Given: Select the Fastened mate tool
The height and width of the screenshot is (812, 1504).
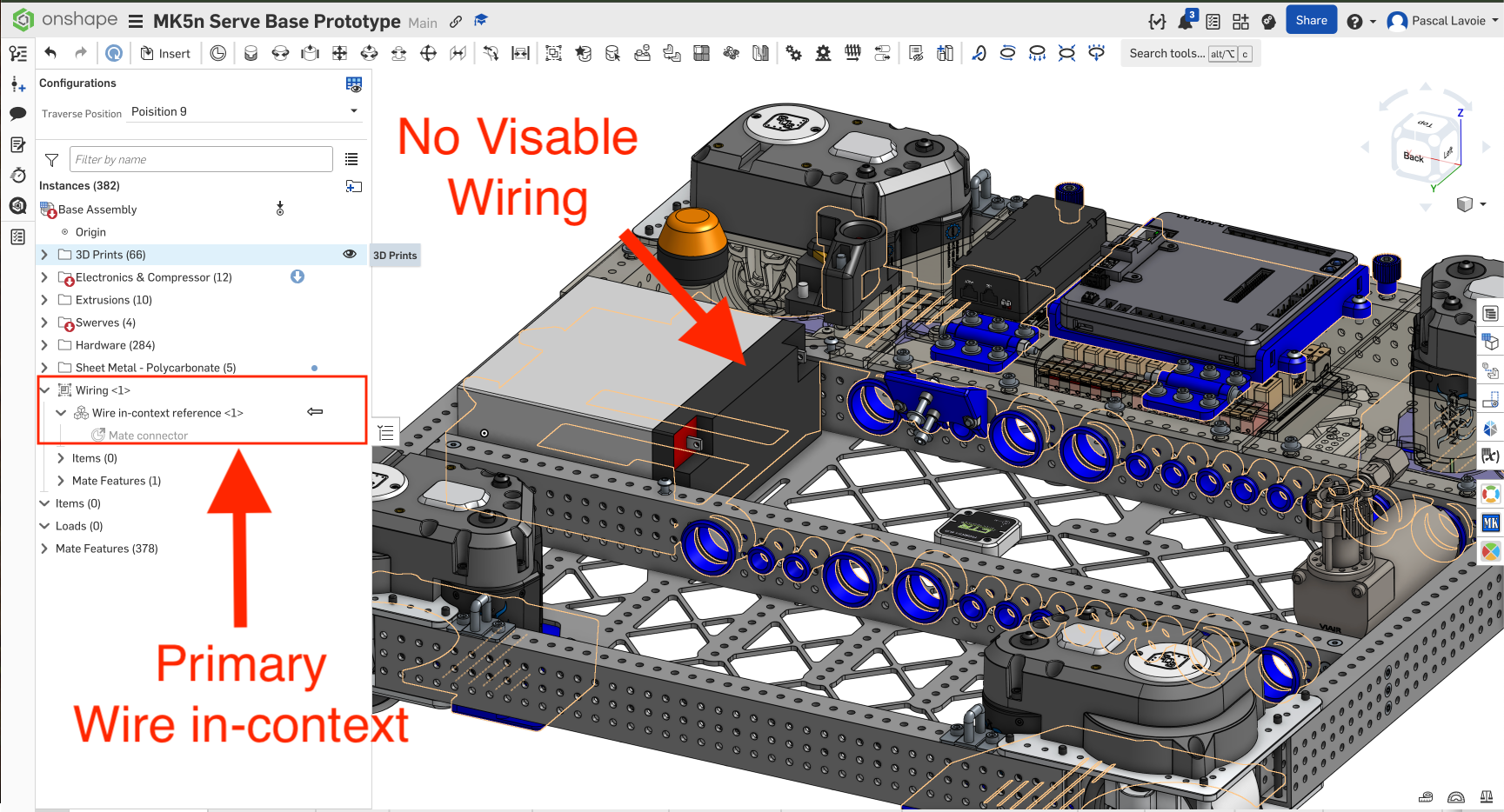Looking at the screenshot, I should pyautogui.click(x=251, y=53).
